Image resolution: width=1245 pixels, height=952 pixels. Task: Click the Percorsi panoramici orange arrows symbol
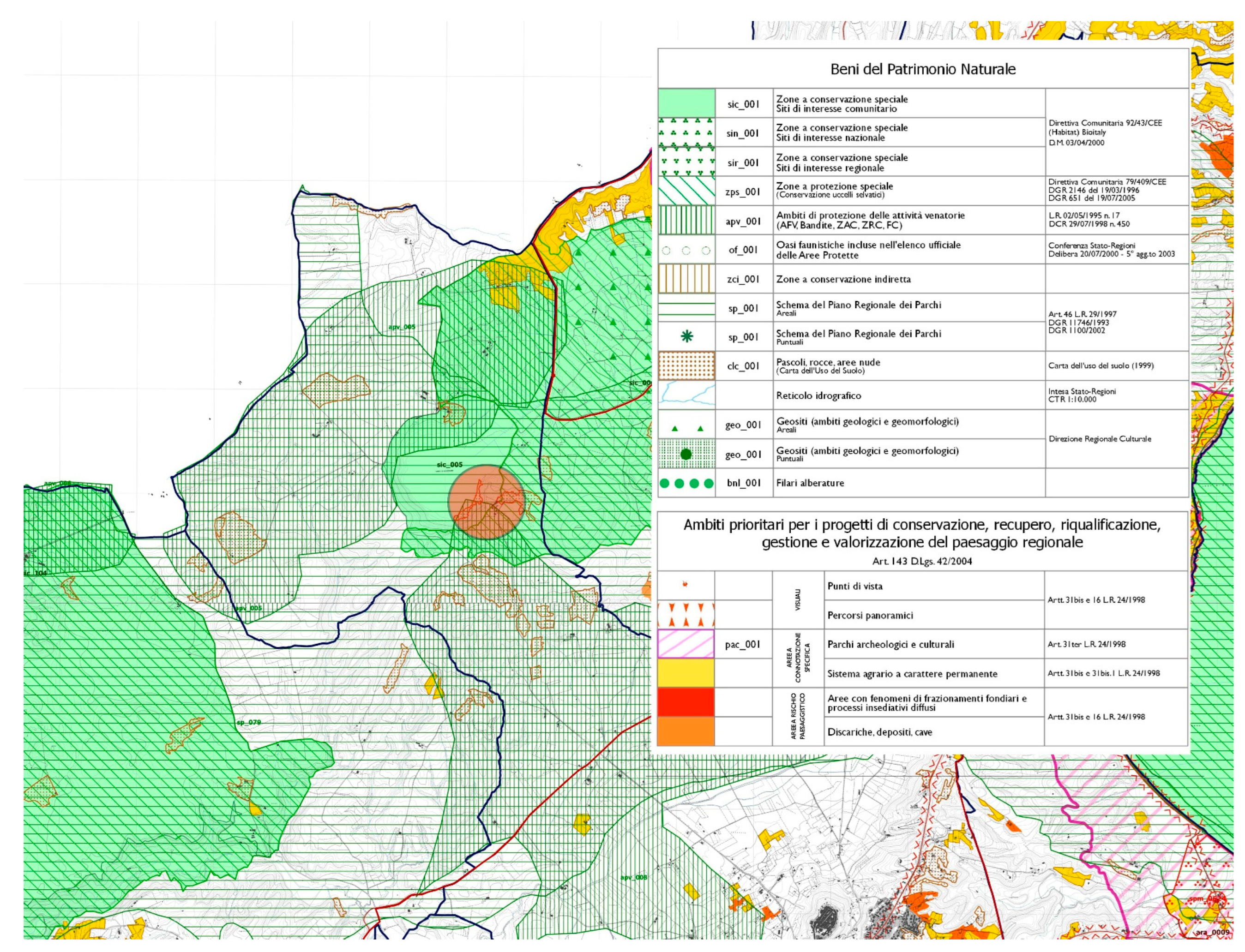pyautogui.click(x=686, y=614)
